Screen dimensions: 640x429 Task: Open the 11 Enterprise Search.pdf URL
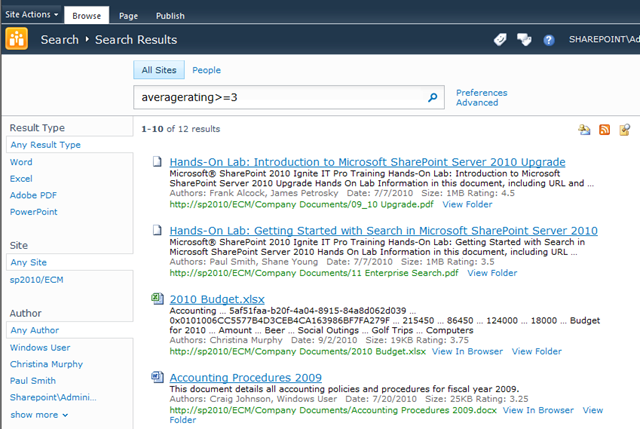pos(314,273)
